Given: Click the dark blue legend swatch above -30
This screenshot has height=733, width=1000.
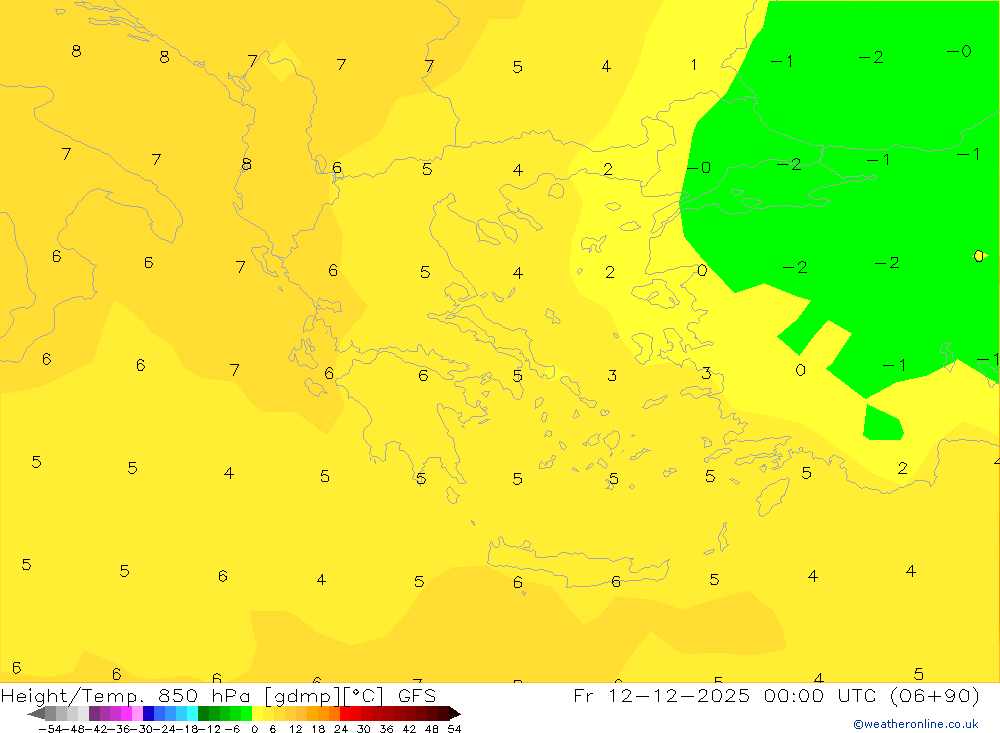Looking at the screenshot, I should point(148,713).
